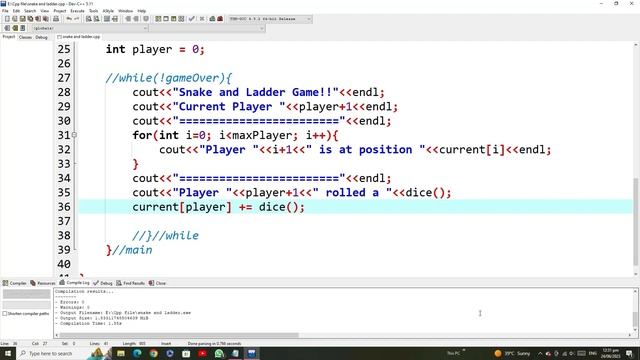Open WhatsApp from the taskbar
Image resolution: width=640 pixels, height=360 pixels.
[219, 353]
